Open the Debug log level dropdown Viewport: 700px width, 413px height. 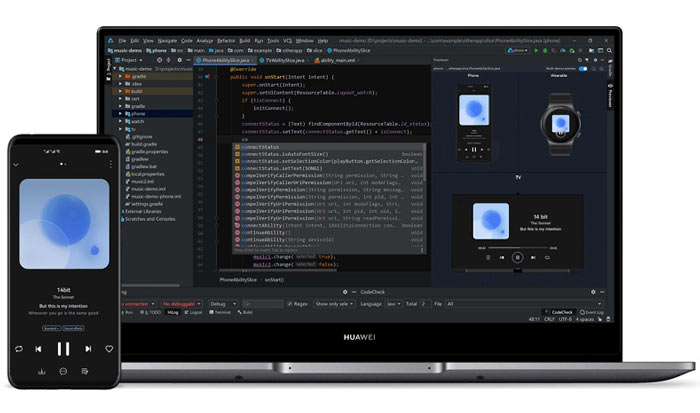222,304
